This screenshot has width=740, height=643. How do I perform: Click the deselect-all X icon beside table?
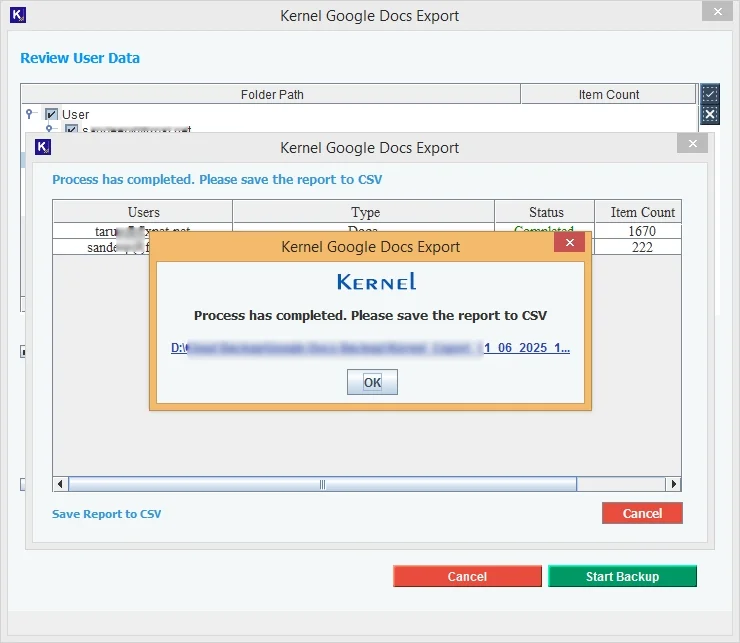pos(709,114)
